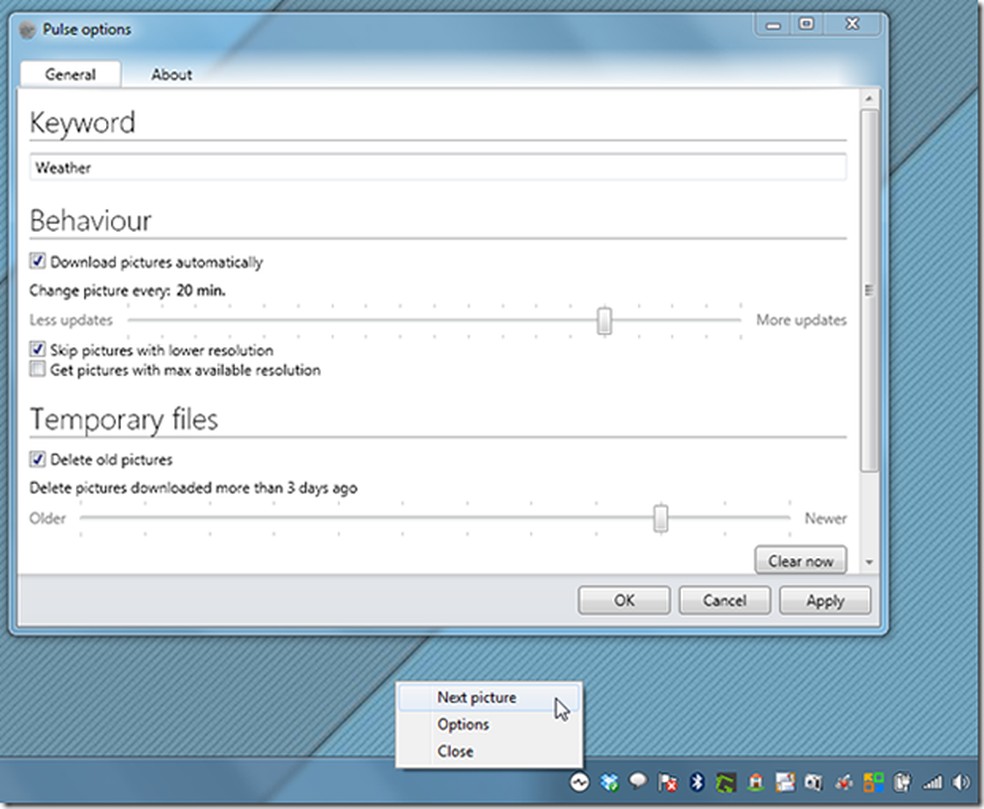Image resolution: width=984 pixels, height=809 pixels.
Task: Select Options from the tray menu
Action: (463, 724)
